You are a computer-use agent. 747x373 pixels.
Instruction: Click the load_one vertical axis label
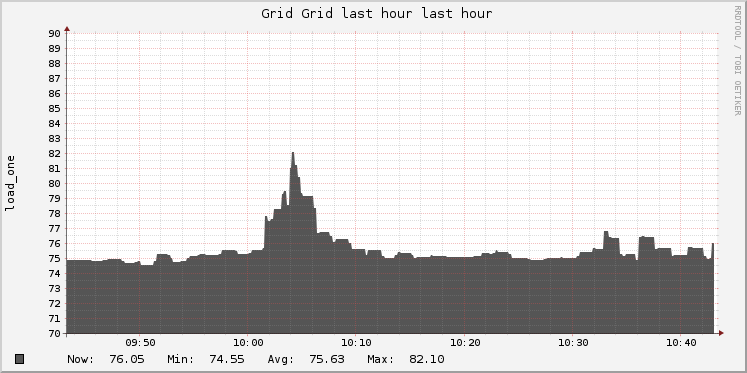tap(10, 183)
